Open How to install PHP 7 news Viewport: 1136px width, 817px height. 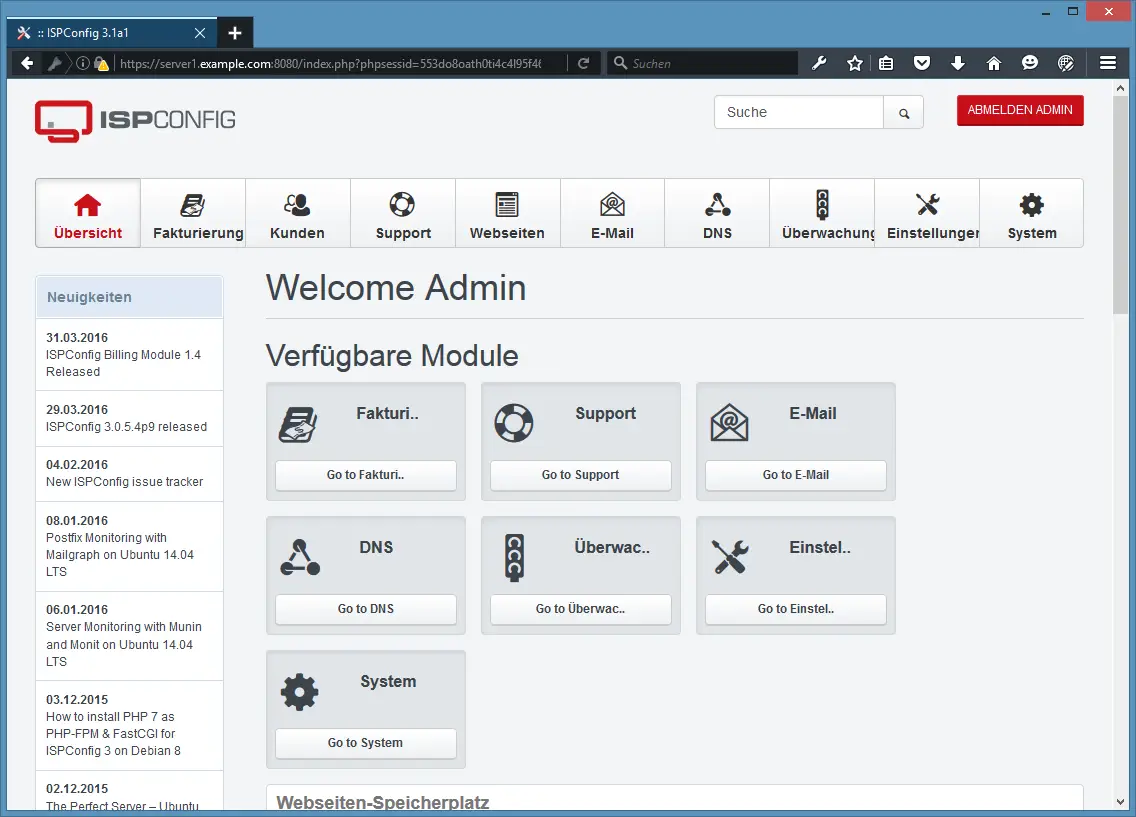coord(113,734)
